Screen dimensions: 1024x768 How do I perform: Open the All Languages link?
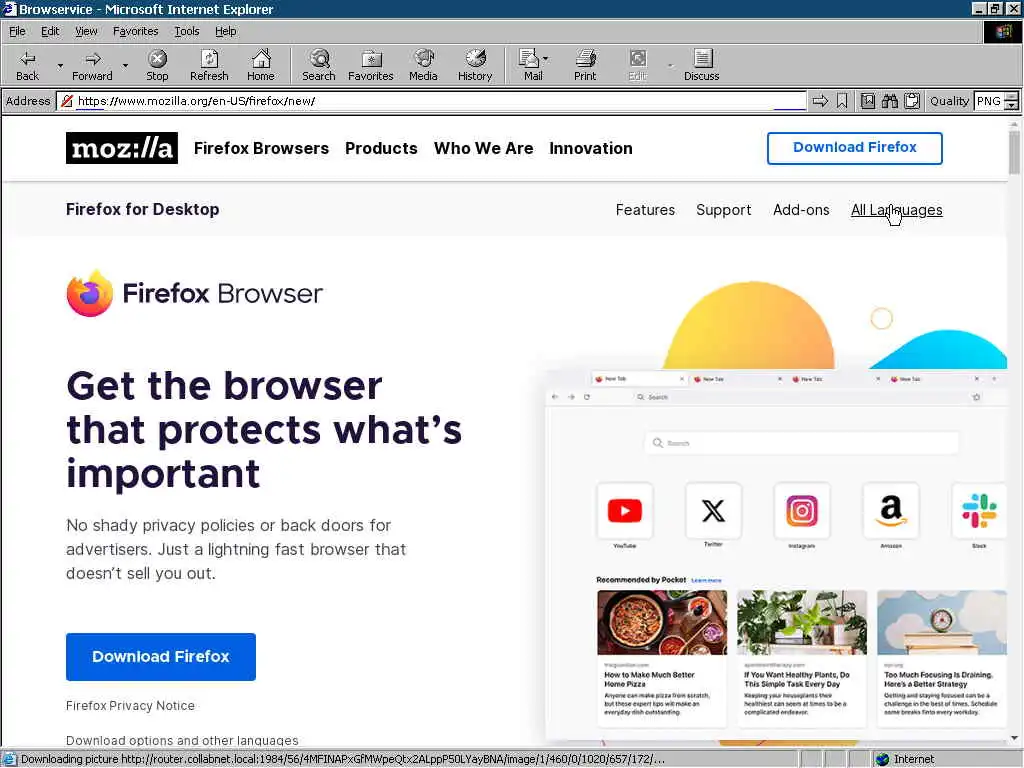[x=896, y=210]
